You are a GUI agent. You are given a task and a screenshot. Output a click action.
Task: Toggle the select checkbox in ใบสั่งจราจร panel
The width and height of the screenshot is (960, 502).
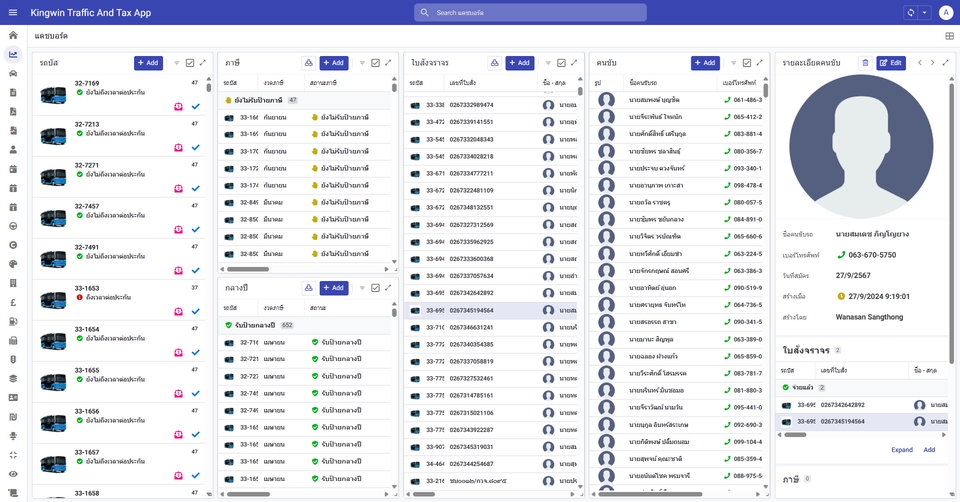click(x=561, y=63)
